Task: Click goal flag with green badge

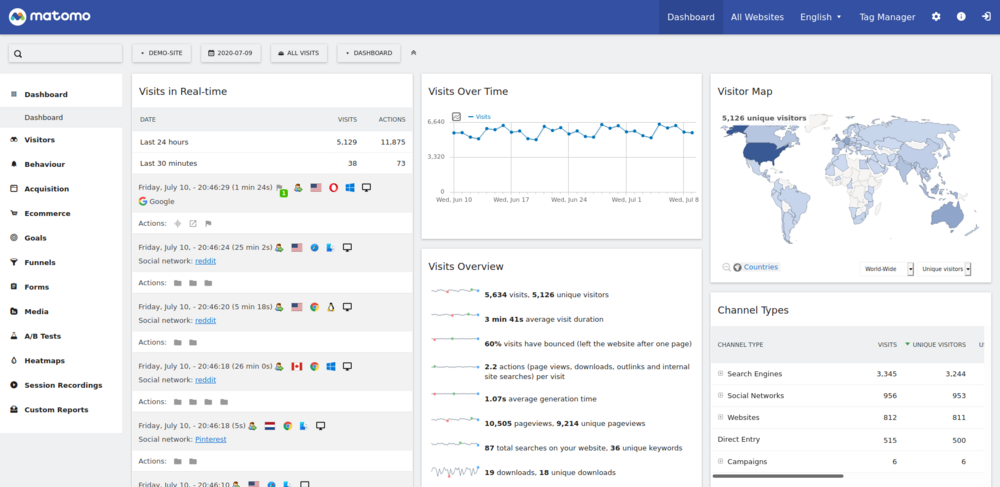Action: pos(281,190)
